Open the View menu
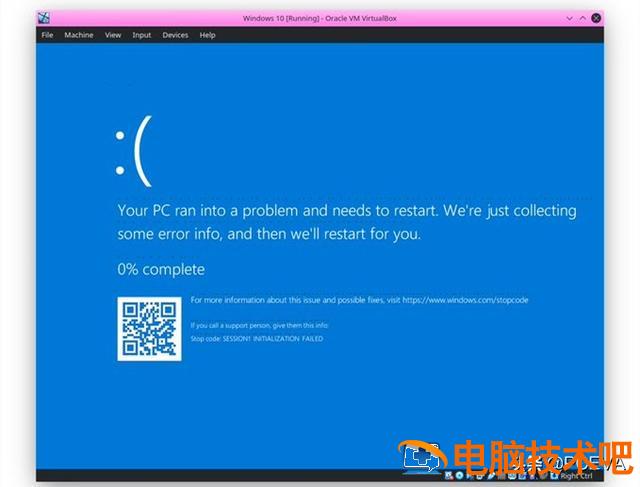The height and width of the screenshot is (487, 640). tap(113, 35)
